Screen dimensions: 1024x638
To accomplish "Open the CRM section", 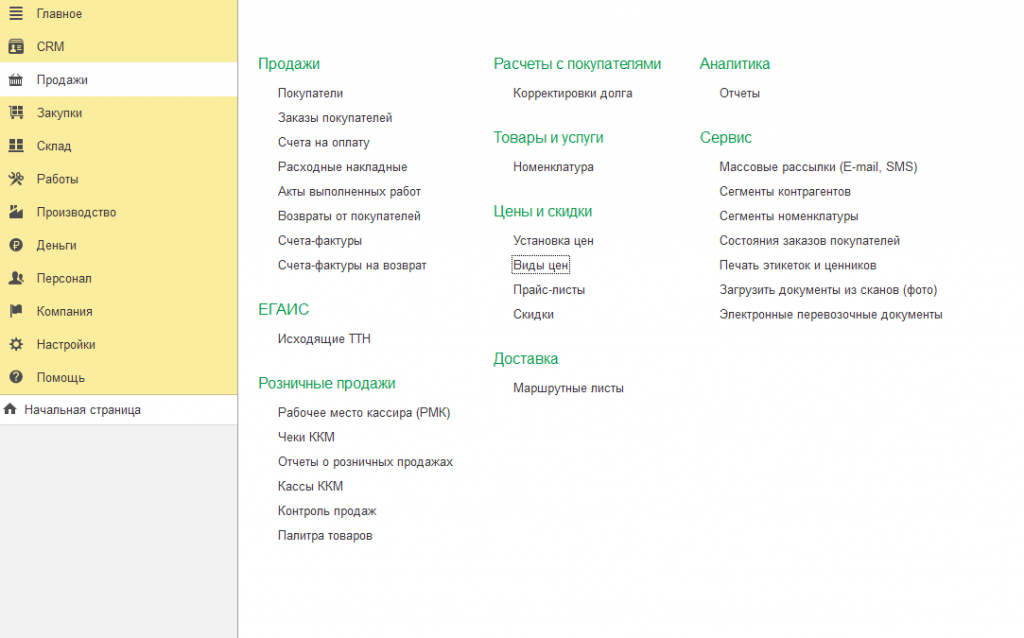I will [118, 46].
